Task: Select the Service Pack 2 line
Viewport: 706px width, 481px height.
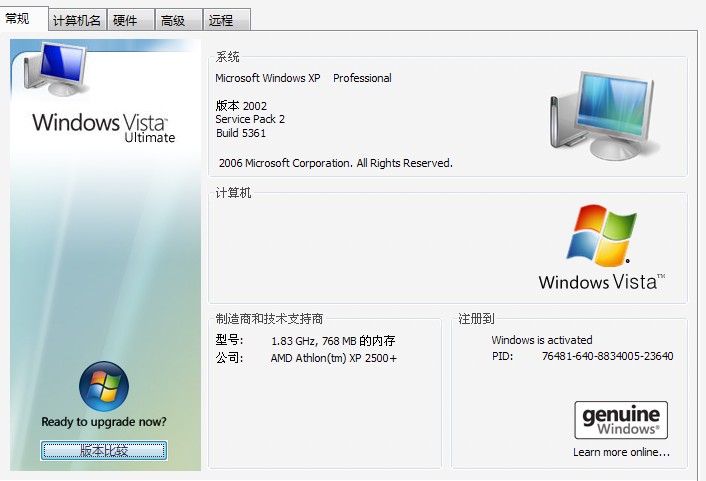Action: point(250,119)
